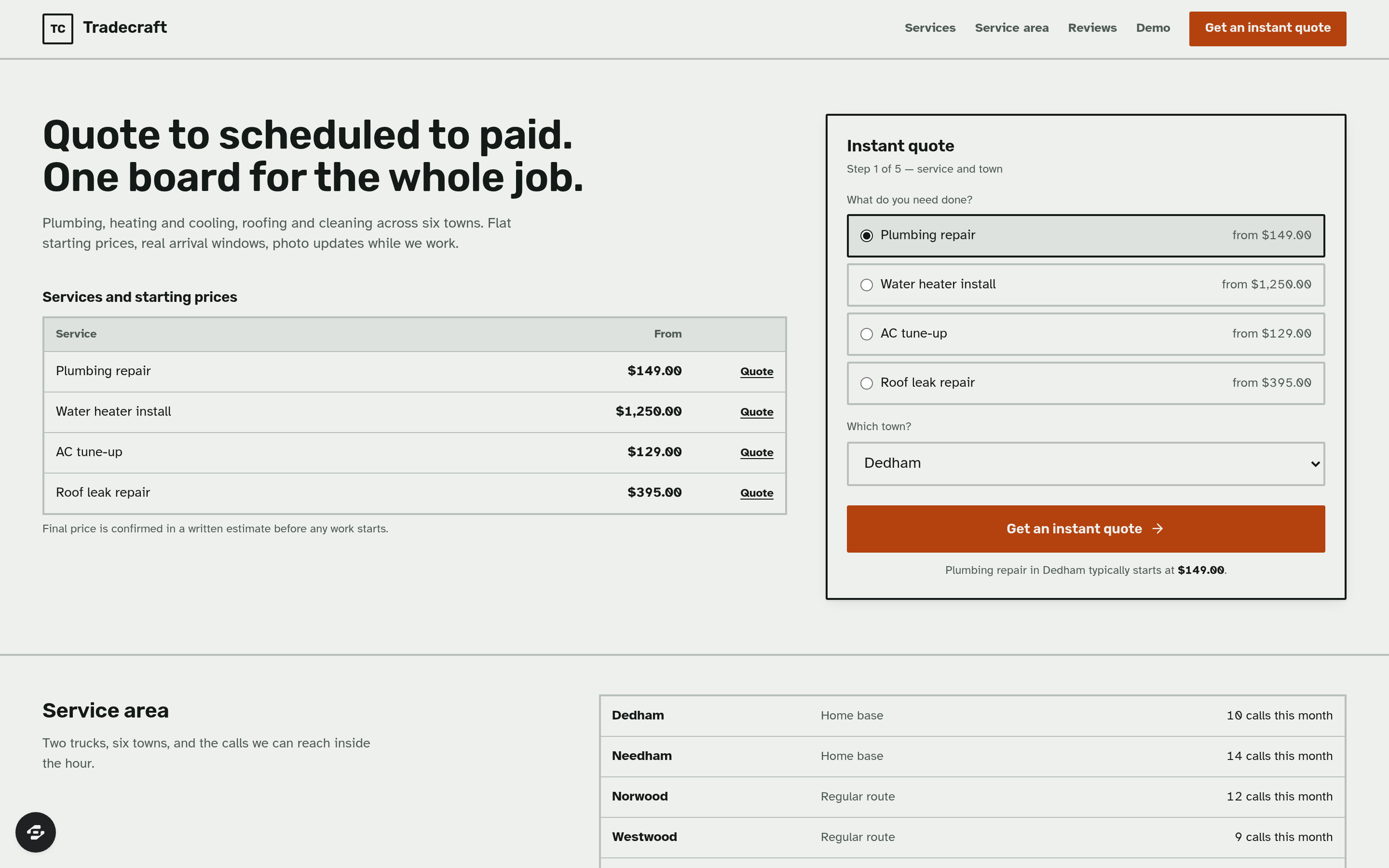Click the 'Instant quote' heading
The image size is (1389, 868).
click(900, 146)
